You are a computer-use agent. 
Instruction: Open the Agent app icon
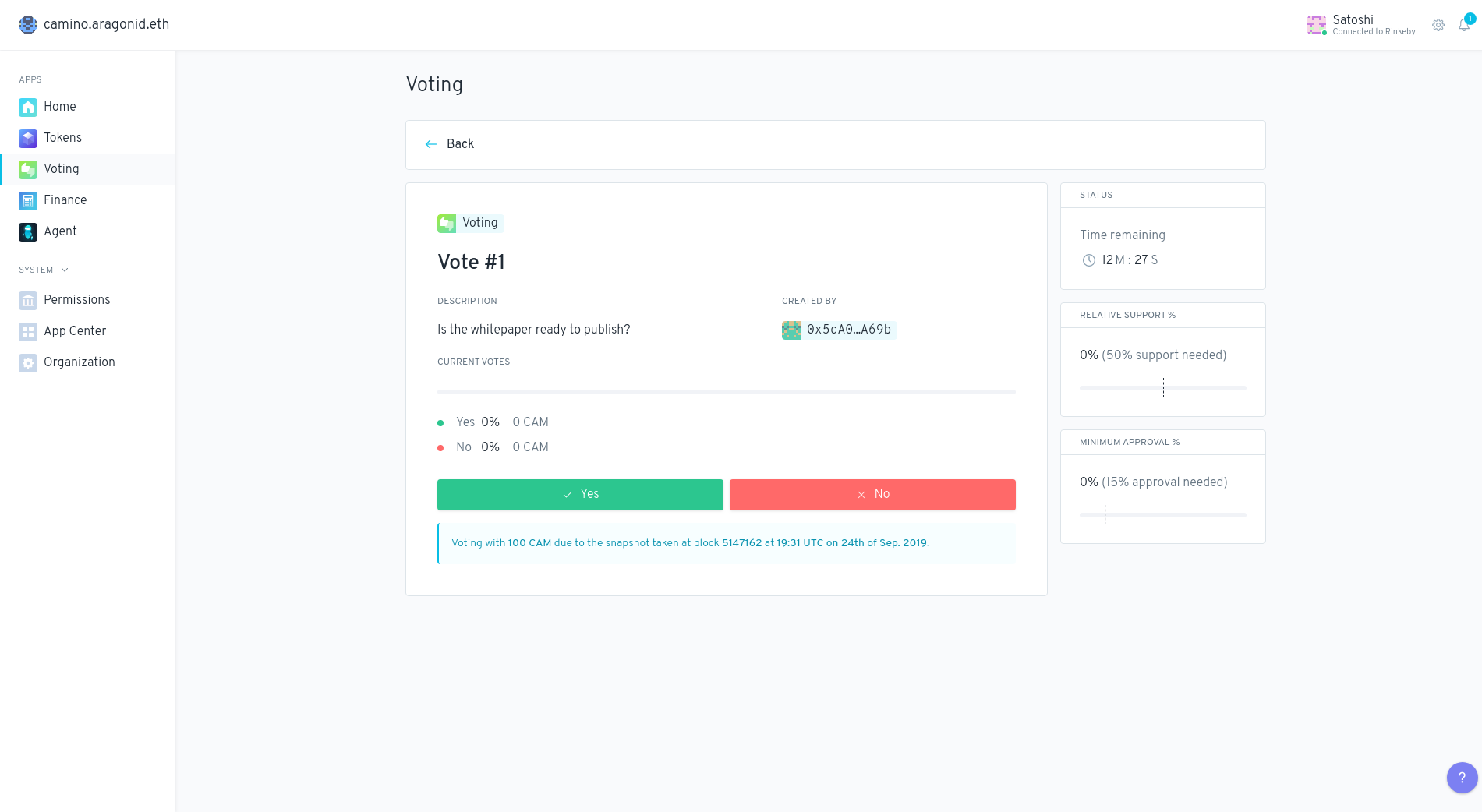[x=28, y=231]
